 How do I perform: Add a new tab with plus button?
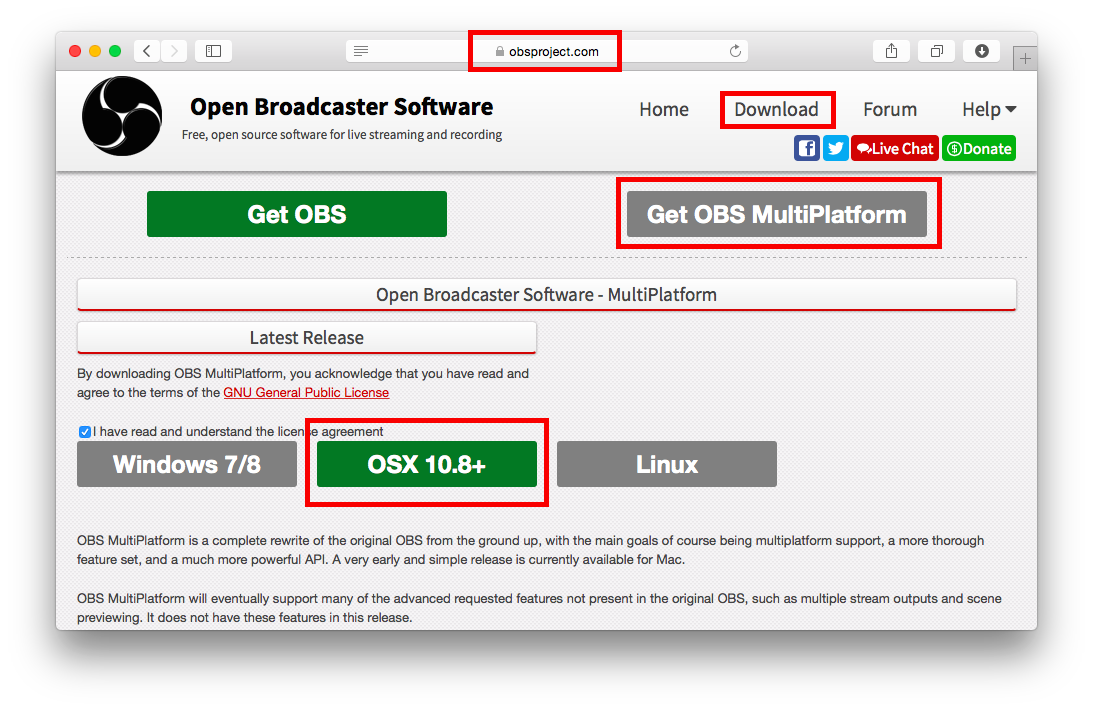tap(1025, 59)
